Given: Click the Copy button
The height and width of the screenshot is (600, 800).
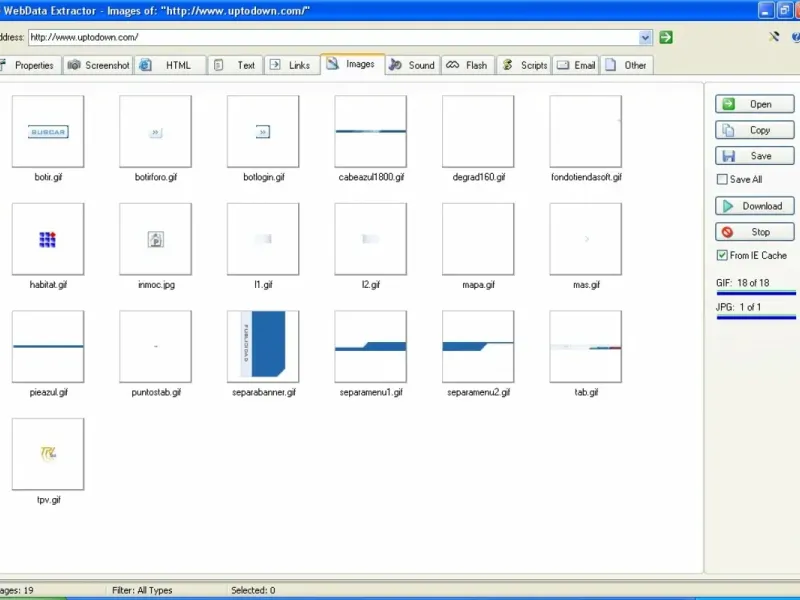Looking at the screenshot, I should (755, 130).
